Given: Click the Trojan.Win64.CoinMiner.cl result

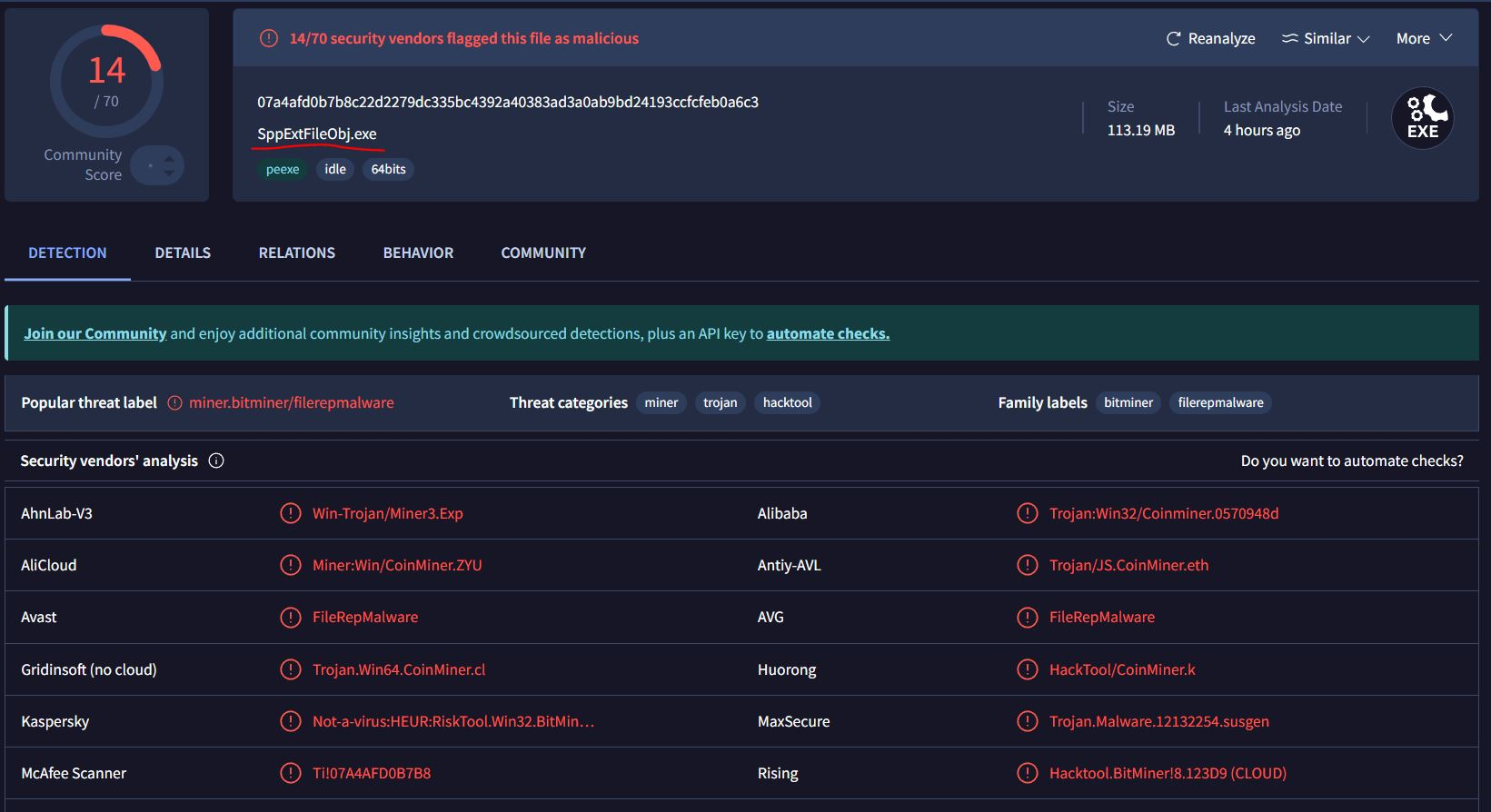Looking at the screenshot, I should point(399,669).
